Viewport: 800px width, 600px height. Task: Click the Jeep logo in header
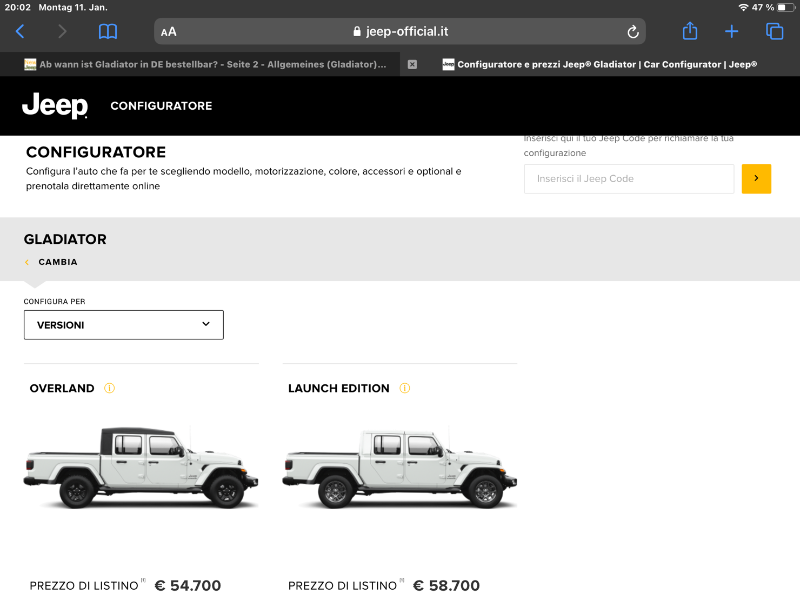[x=55, y=105]
